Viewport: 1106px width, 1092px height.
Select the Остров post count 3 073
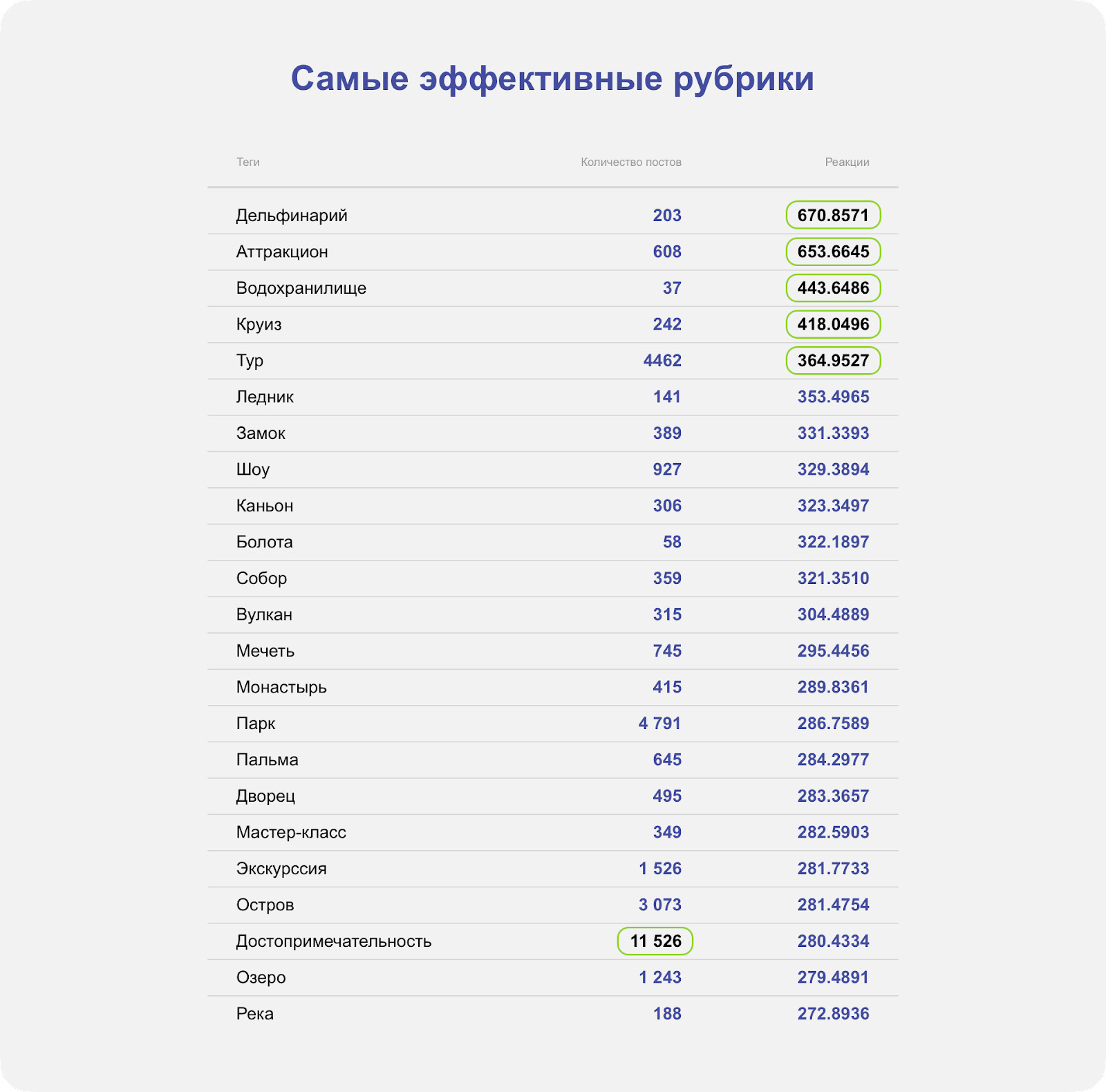(x=659, y=905)
